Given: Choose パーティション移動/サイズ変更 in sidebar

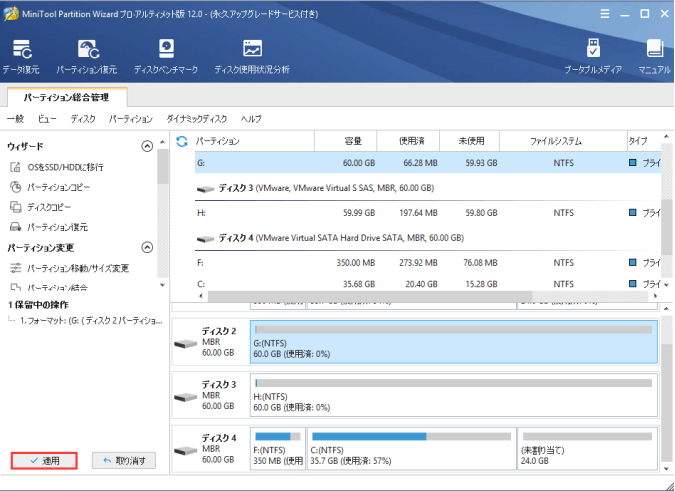Looking at the screenshot, I should point(69,268).
